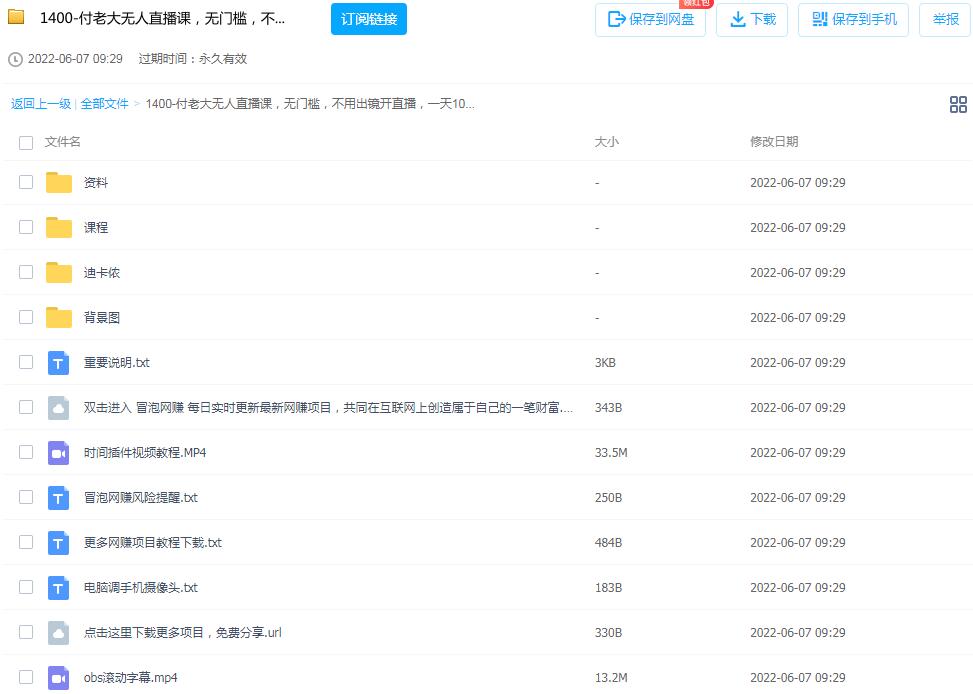Screen dimensions: 973x694
Task: Select checkbox for 电脑调手机摄像头.txt
Action: (x=26, y=587)
